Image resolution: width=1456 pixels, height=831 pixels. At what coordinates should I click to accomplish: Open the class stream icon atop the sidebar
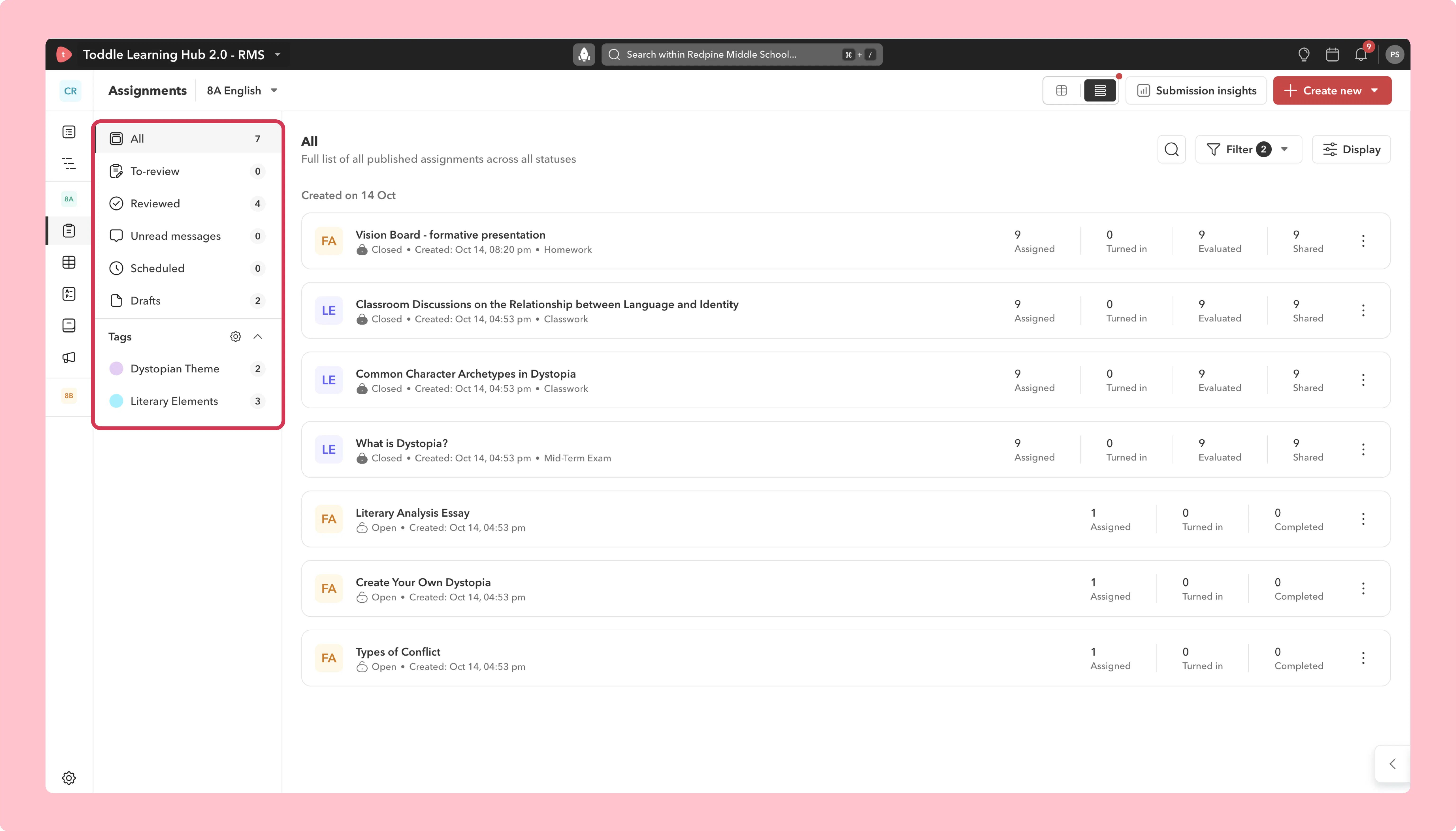tap(68, 132)
